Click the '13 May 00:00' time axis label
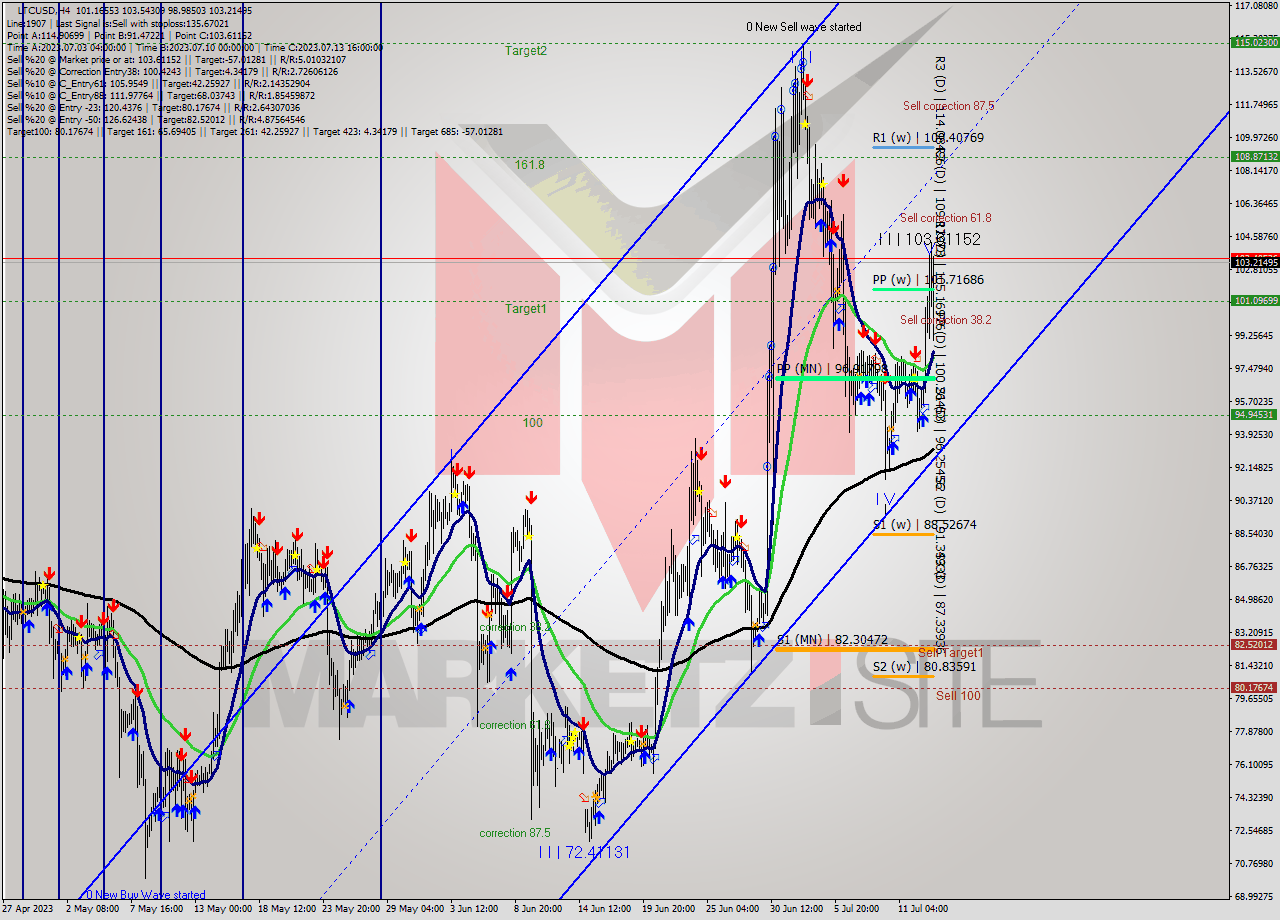 coord(223,909)
